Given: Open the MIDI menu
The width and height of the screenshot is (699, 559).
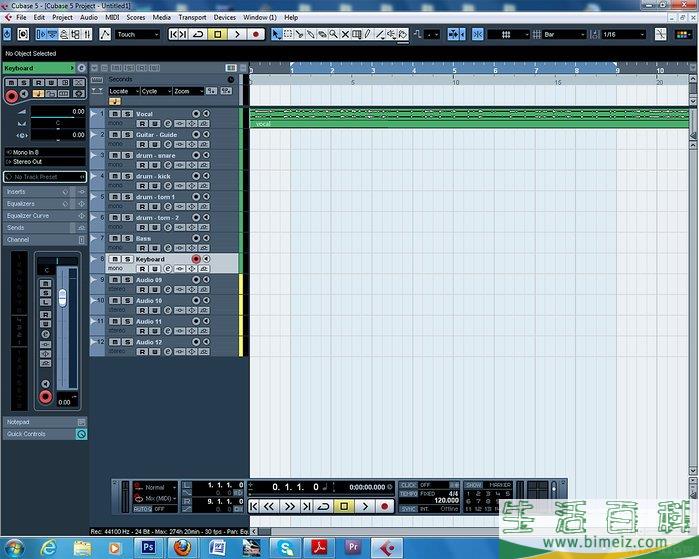Looking at the screenshot, I should pyautogui.click(x=112, y=17).
